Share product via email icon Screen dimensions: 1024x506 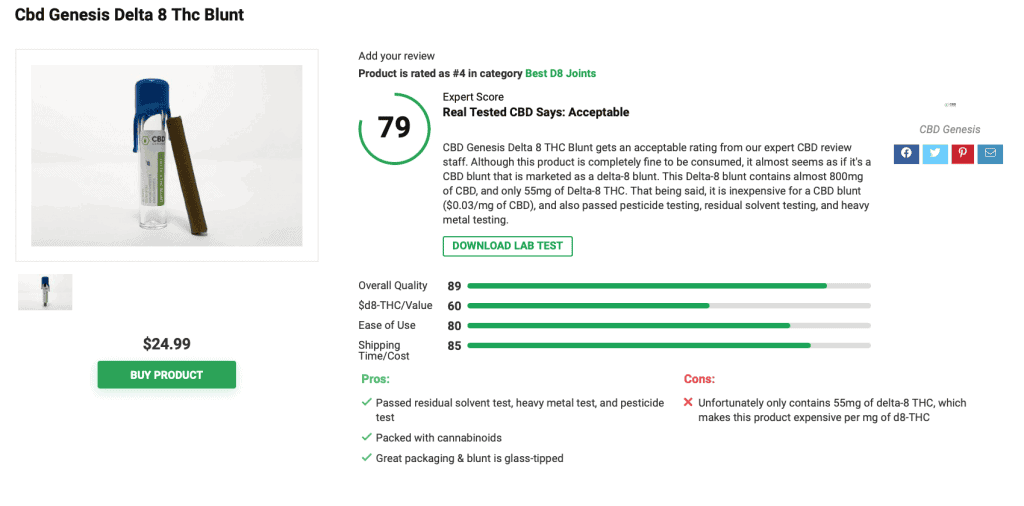coord(991,153)
